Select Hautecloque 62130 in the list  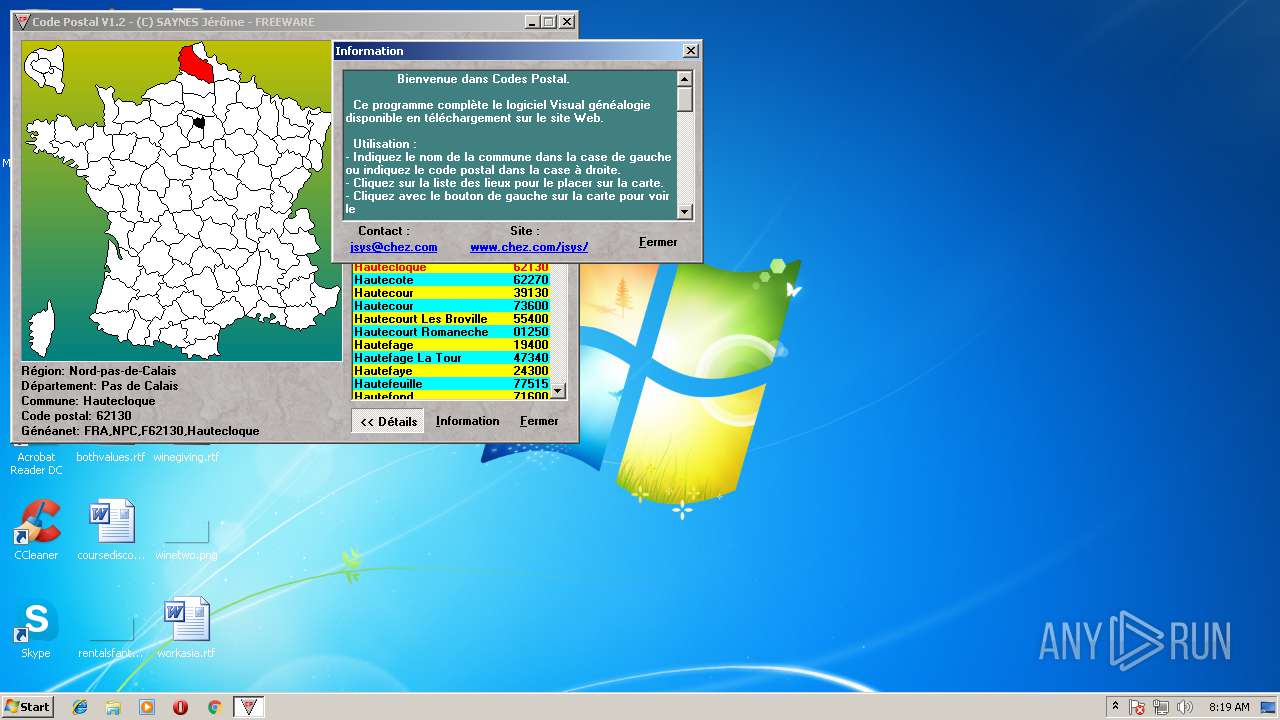(x=451, y=267)
